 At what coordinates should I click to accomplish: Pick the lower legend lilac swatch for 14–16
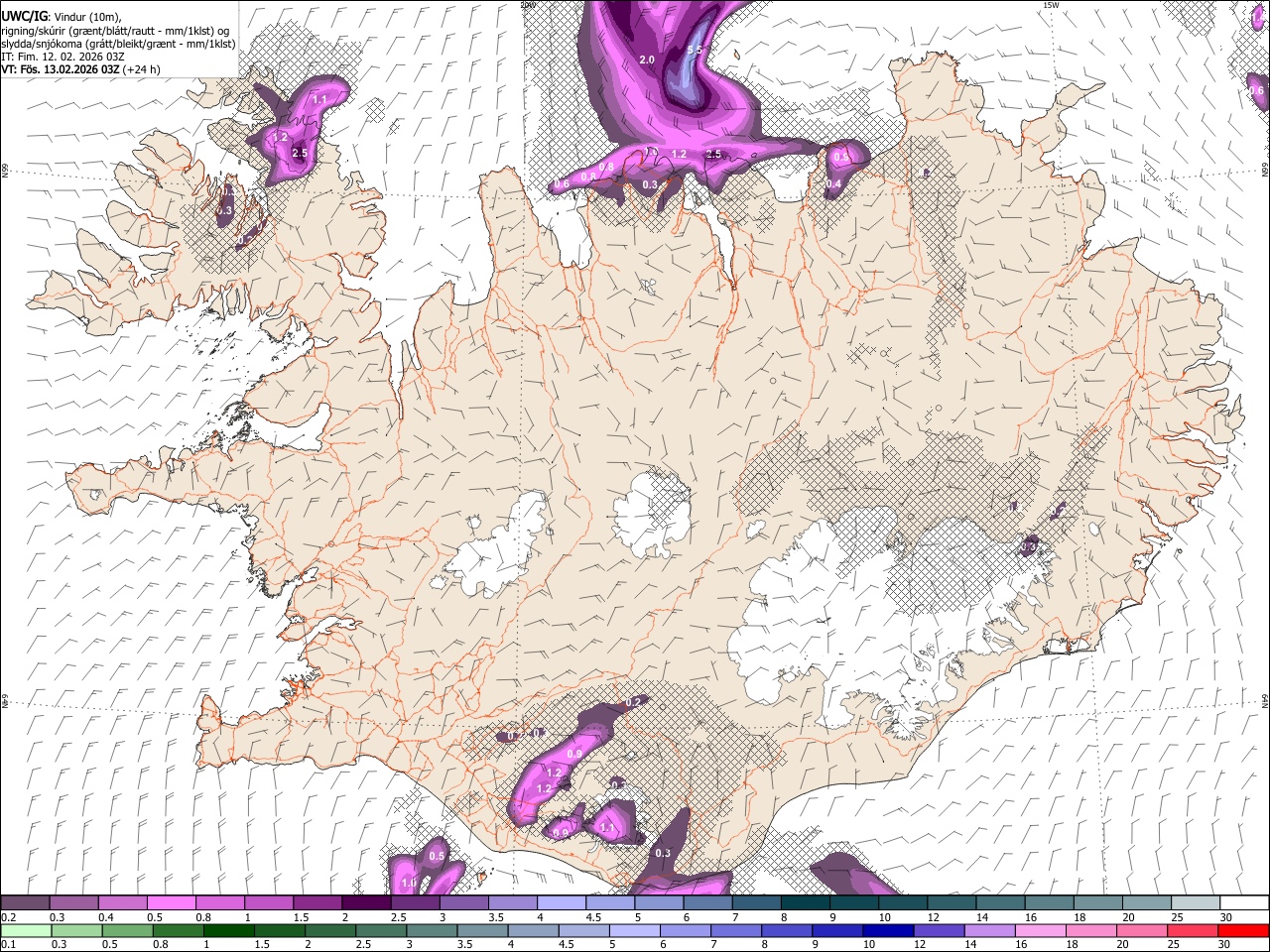click(988, 930)
